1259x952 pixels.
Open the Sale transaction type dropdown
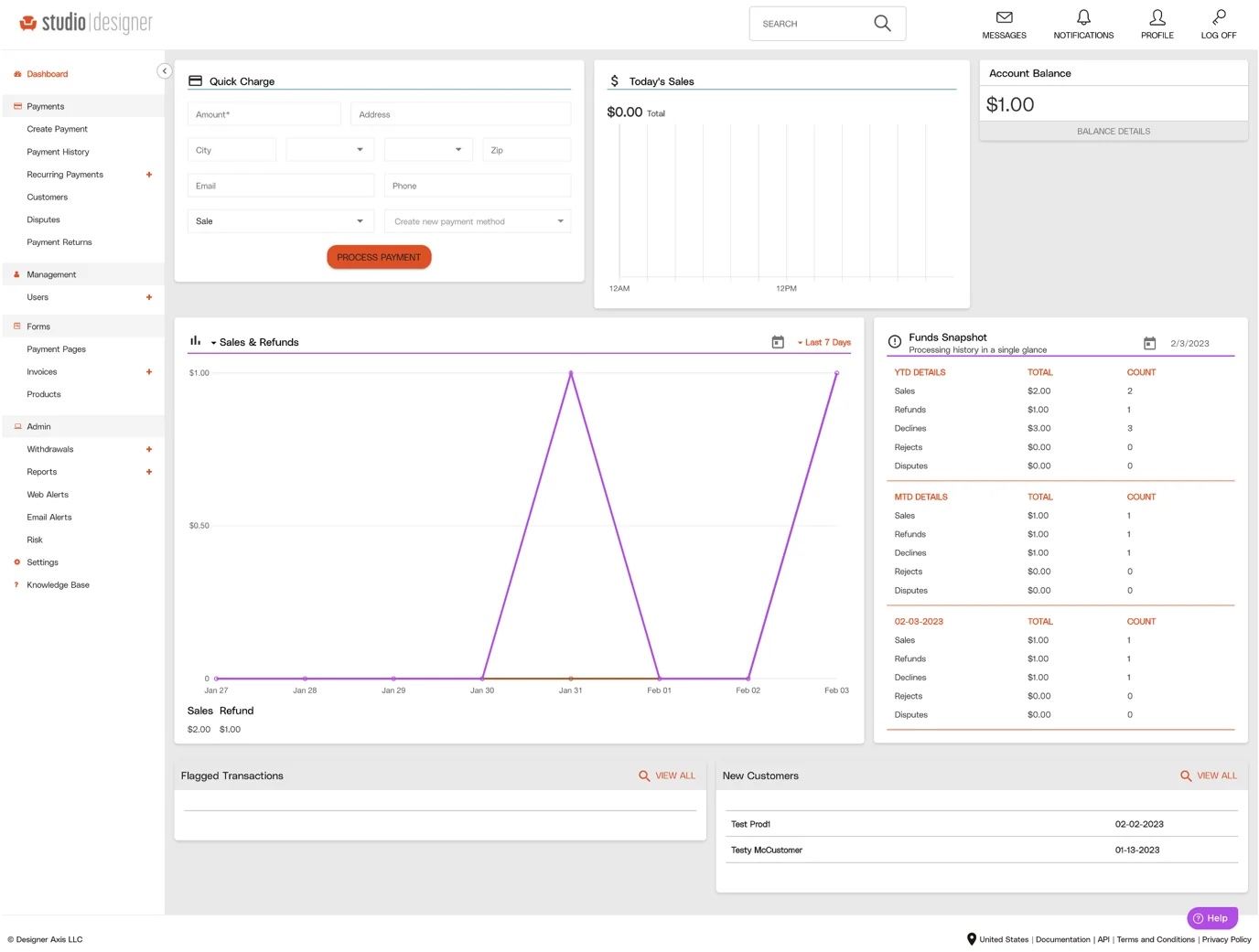(x=279, y=220)
